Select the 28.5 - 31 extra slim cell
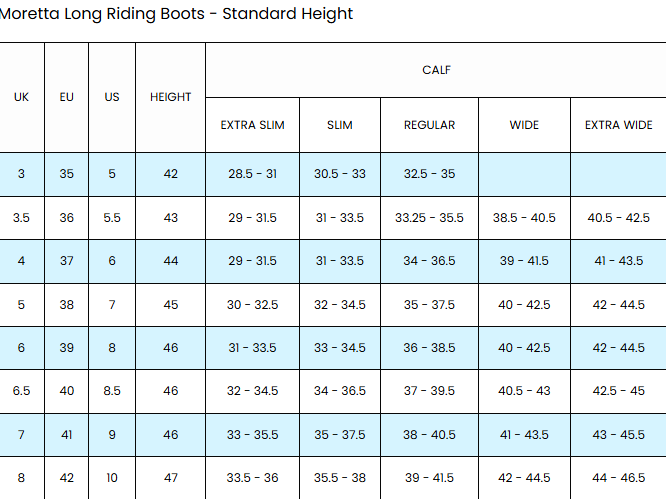Image resolution: width=666 pixels, height=499 pixels. (252, 174)
